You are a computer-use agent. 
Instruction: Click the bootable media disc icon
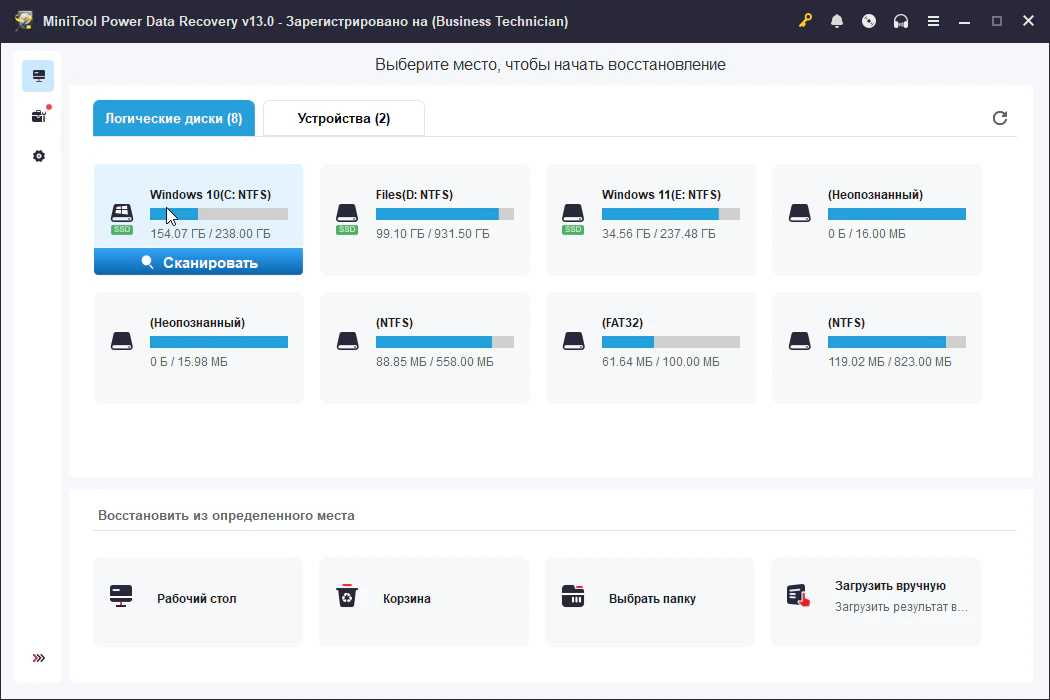[x=869, y=21]
